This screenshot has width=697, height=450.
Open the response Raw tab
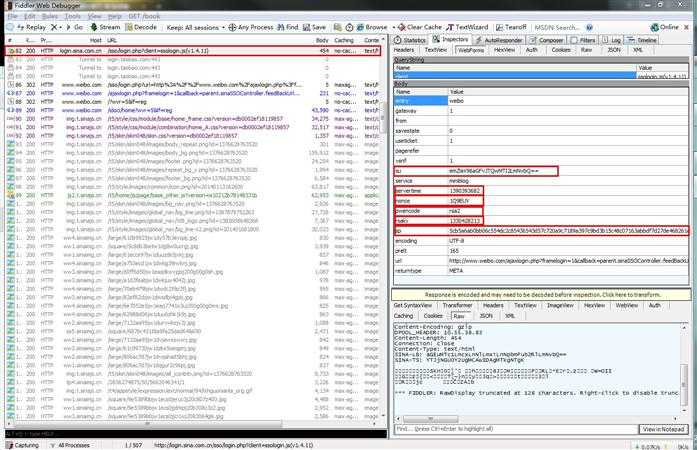[x=459, y=316]
